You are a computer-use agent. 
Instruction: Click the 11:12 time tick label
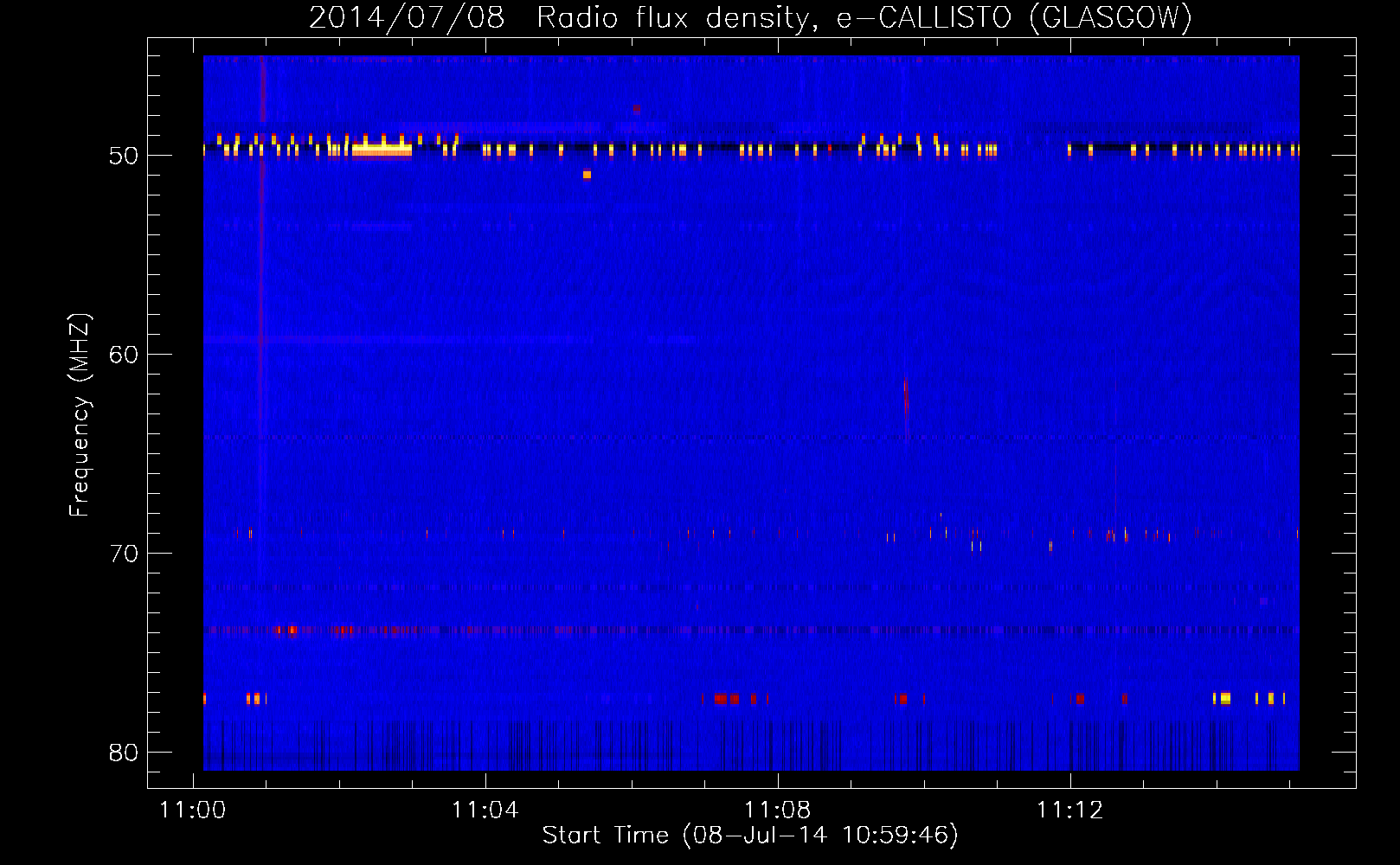tap(1070, 810)
